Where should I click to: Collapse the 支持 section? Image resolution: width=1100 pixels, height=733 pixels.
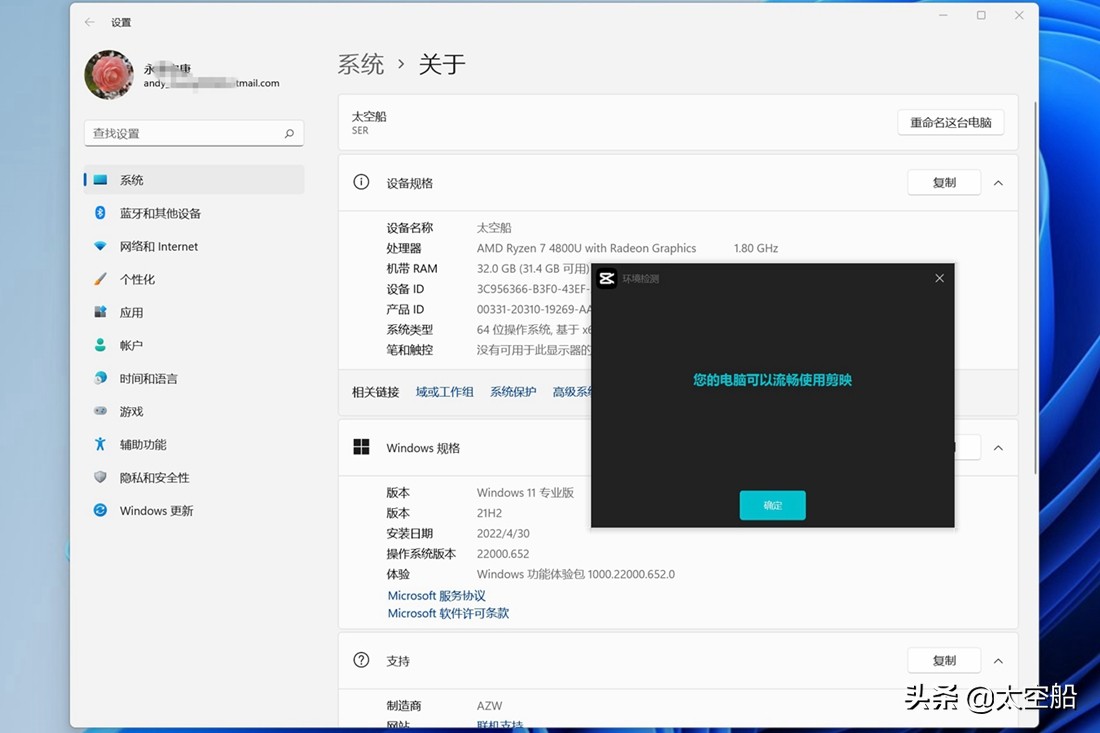click(998, 660)
